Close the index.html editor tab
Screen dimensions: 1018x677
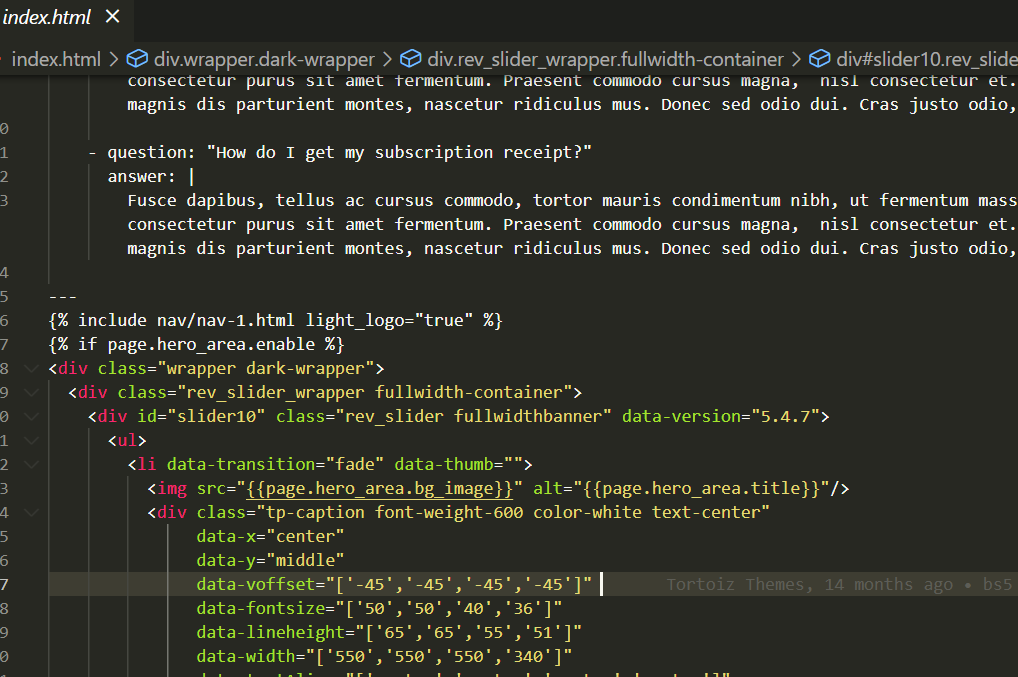pos(113,17)
